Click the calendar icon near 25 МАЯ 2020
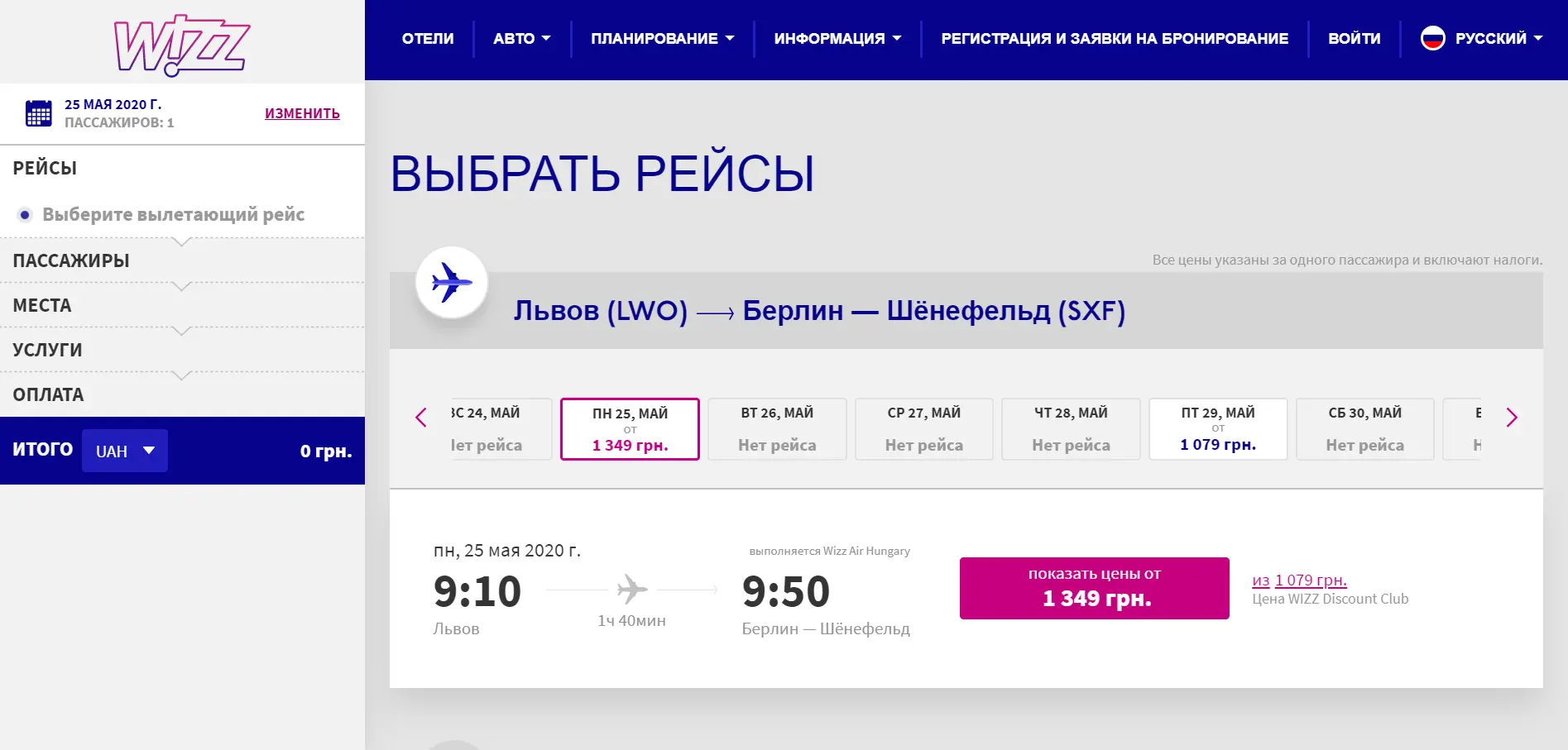 point(37,113)
